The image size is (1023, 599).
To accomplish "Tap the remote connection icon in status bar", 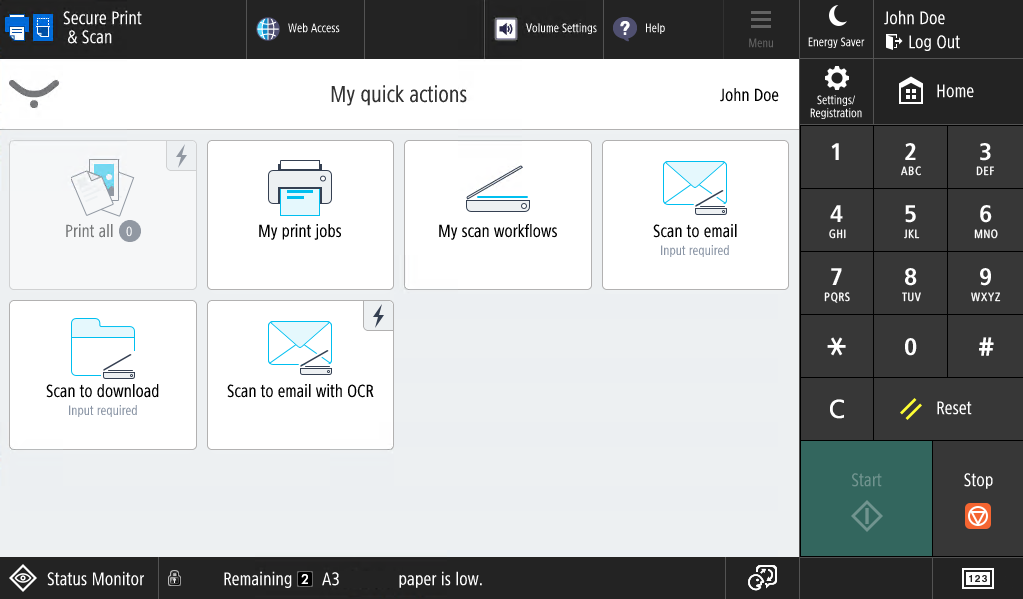I will [762, 578].
